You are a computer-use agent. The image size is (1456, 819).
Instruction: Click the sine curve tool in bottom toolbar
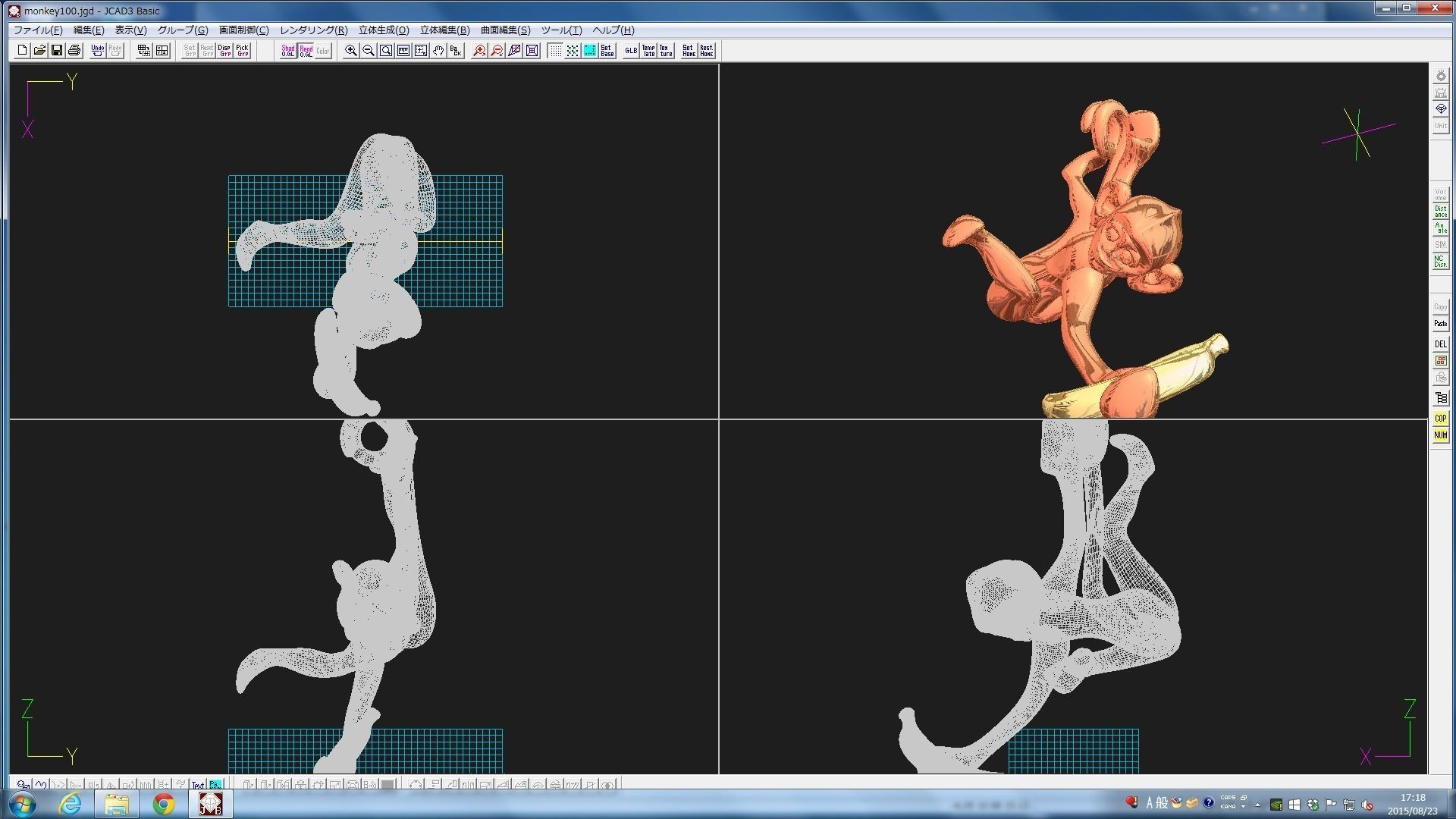[41, 785]
